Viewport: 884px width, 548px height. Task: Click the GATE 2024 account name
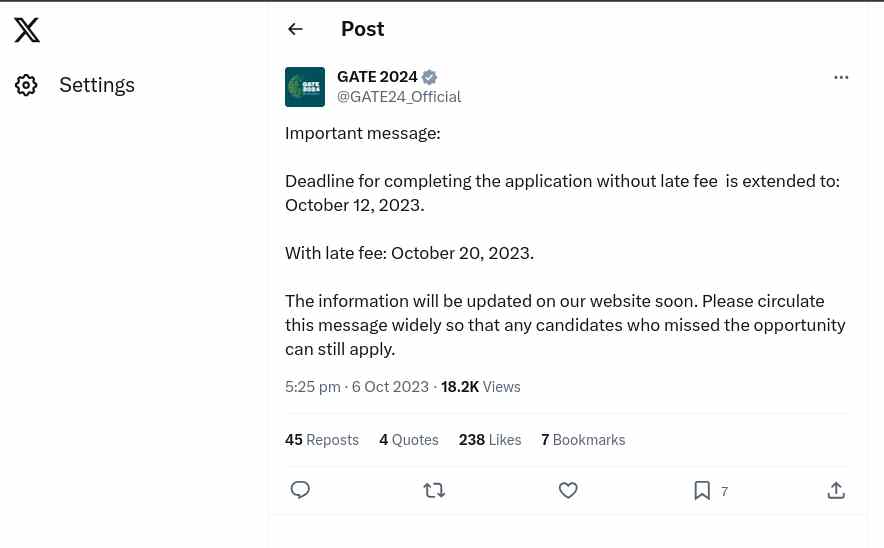coord(377,77)
